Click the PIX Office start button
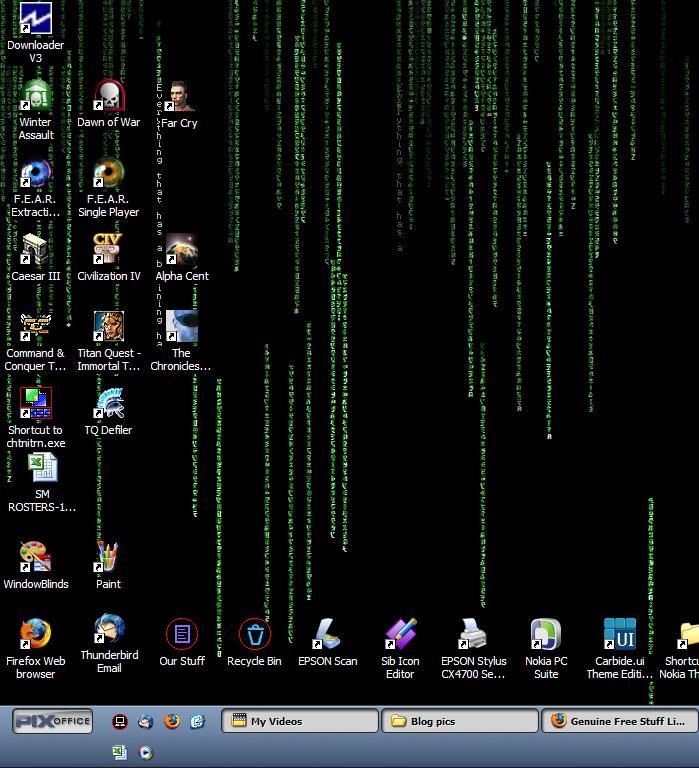 (52, 721)
